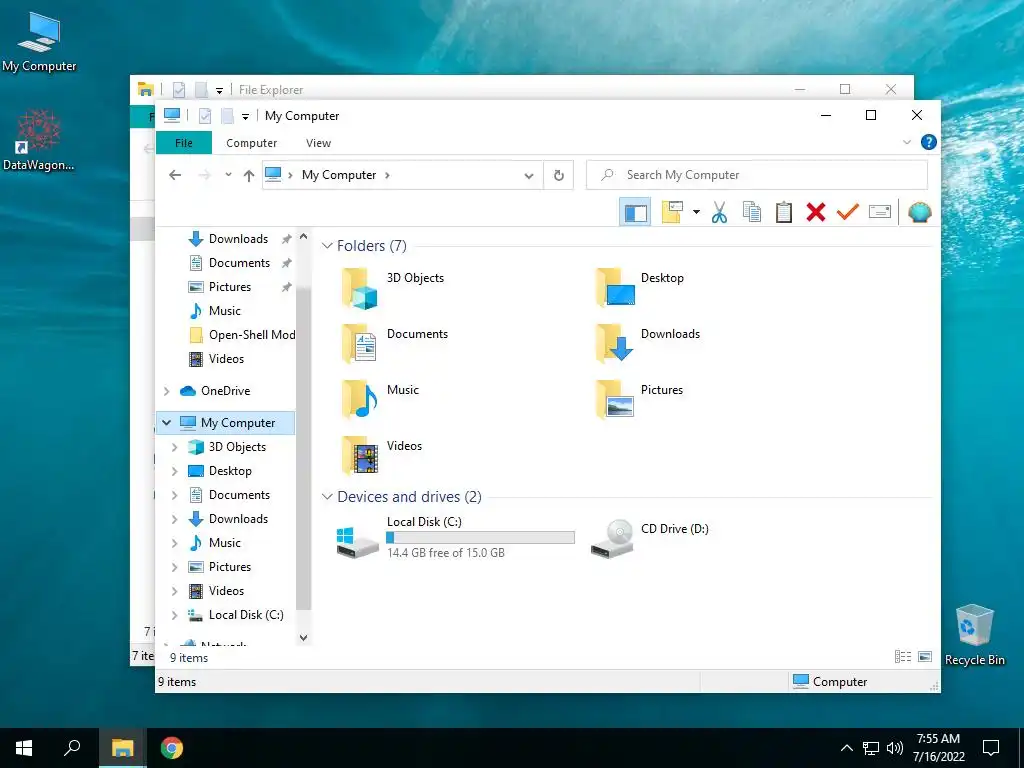Open the DataWagon desktop shortcut
Viewport: 1024px width, 768px height.
[39, 141]
